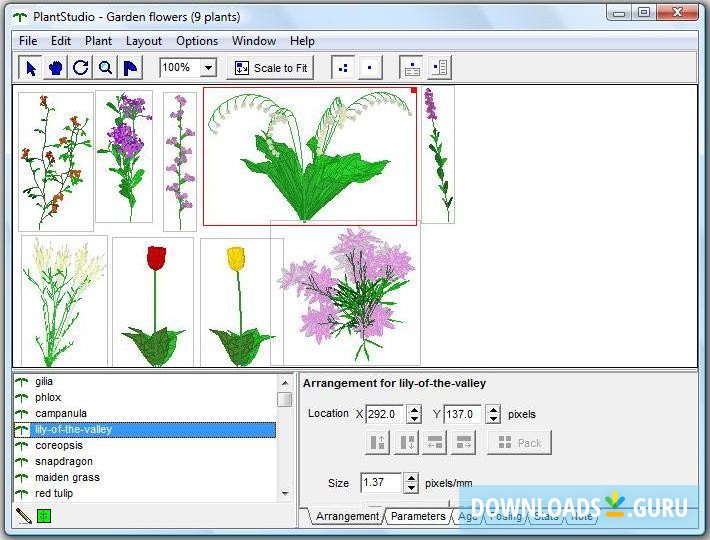This screenshot has height=540, width=710.
Task: Toggle the show-all-plants three-dot button
Action: pyautogui.click(x=343, y=68)
